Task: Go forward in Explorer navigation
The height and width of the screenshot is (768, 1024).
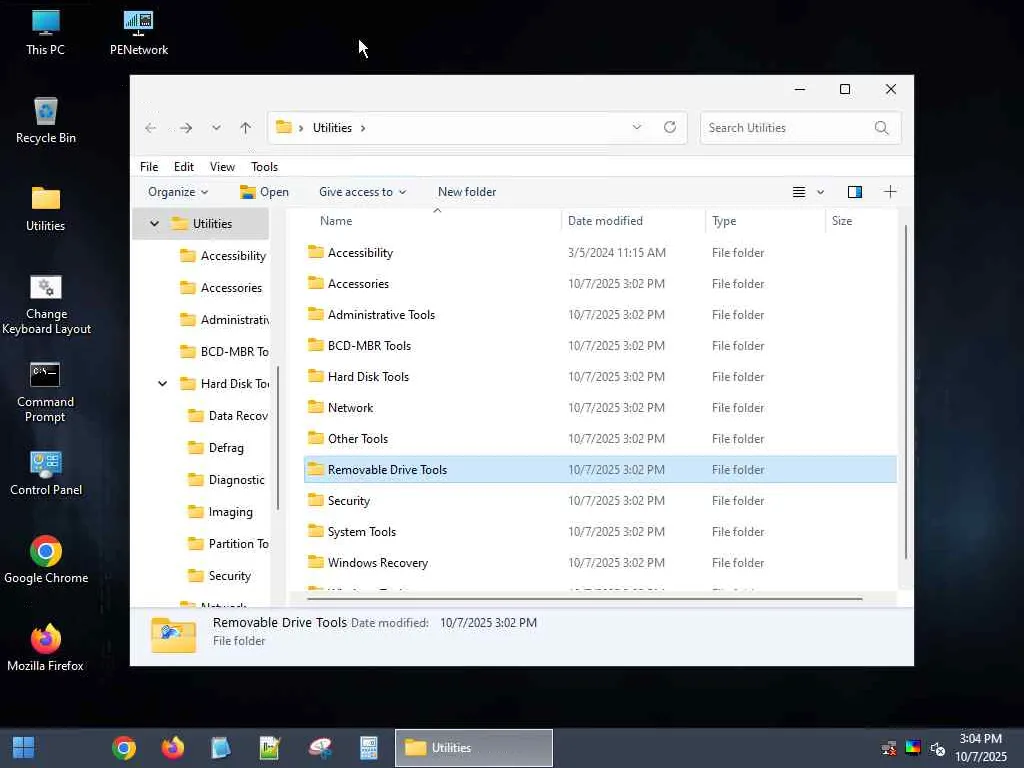Action: click(x=186, y=128)
